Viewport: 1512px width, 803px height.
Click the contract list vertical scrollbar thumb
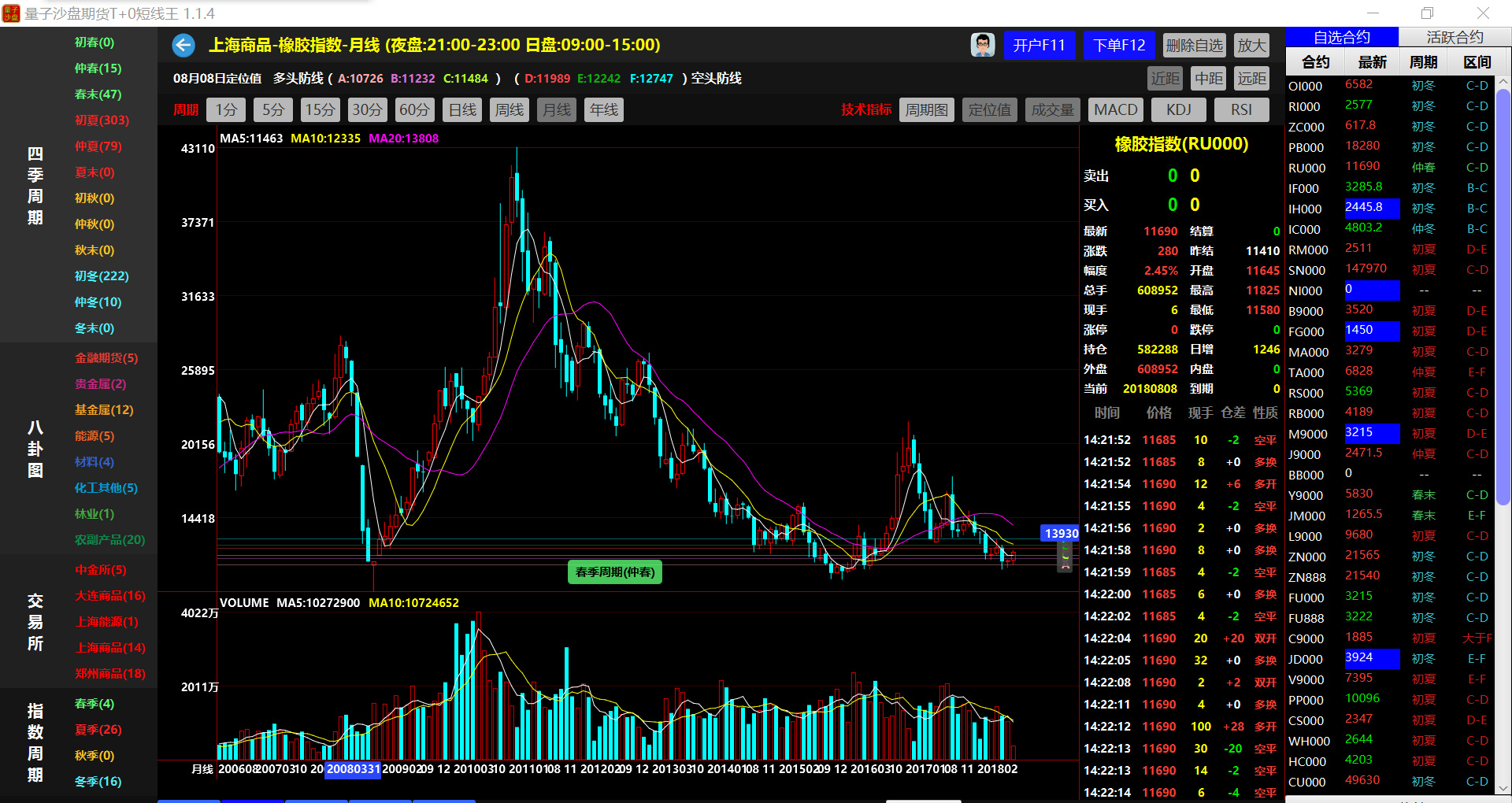[1503, 297]
